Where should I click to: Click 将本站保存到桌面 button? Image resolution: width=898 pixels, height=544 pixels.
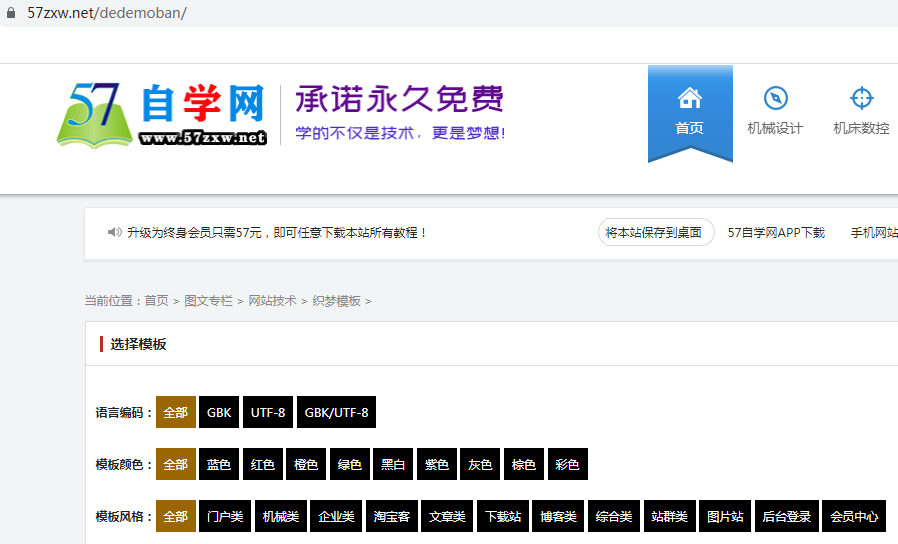(656, 232)
